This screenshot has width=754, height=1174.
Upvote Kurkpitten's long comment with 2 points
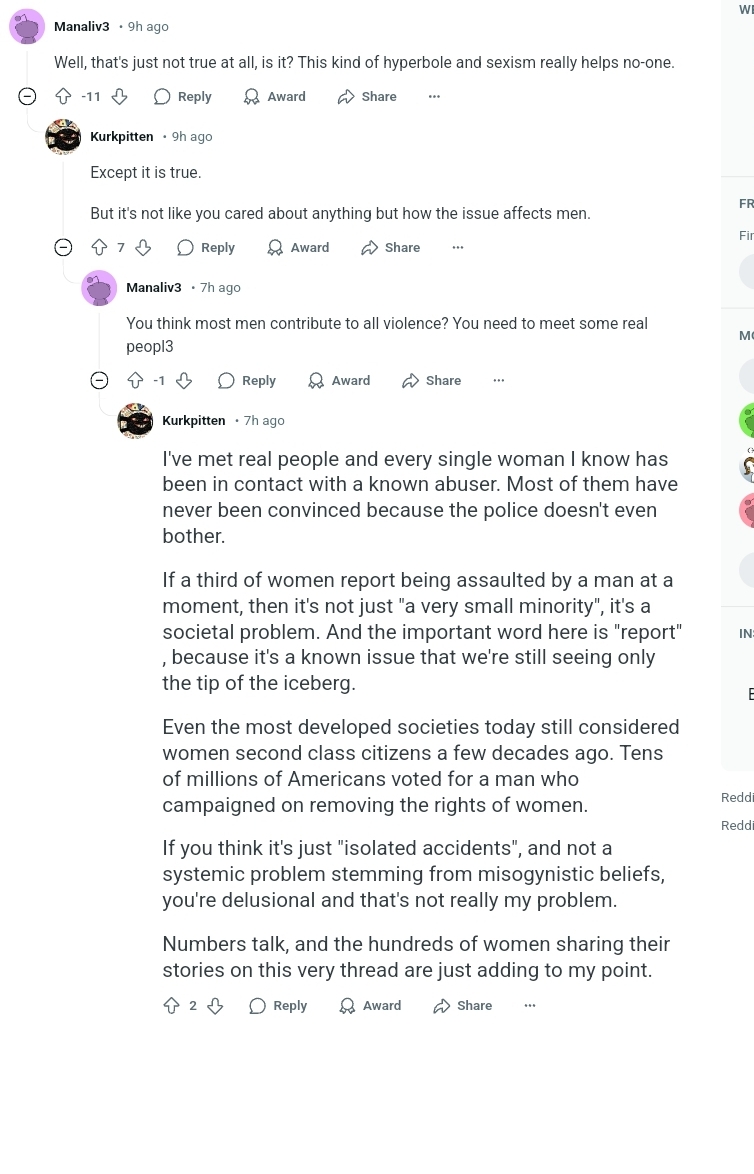point(171,1006)
